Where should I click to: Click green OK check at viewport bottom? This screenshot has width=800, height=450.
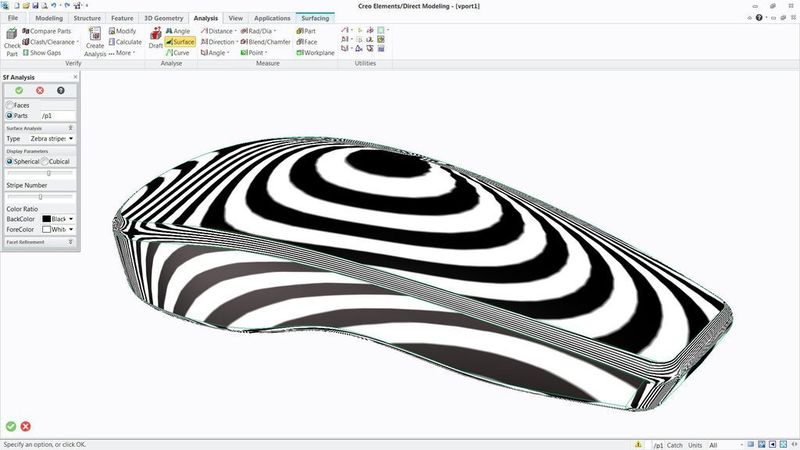(11, 426)
